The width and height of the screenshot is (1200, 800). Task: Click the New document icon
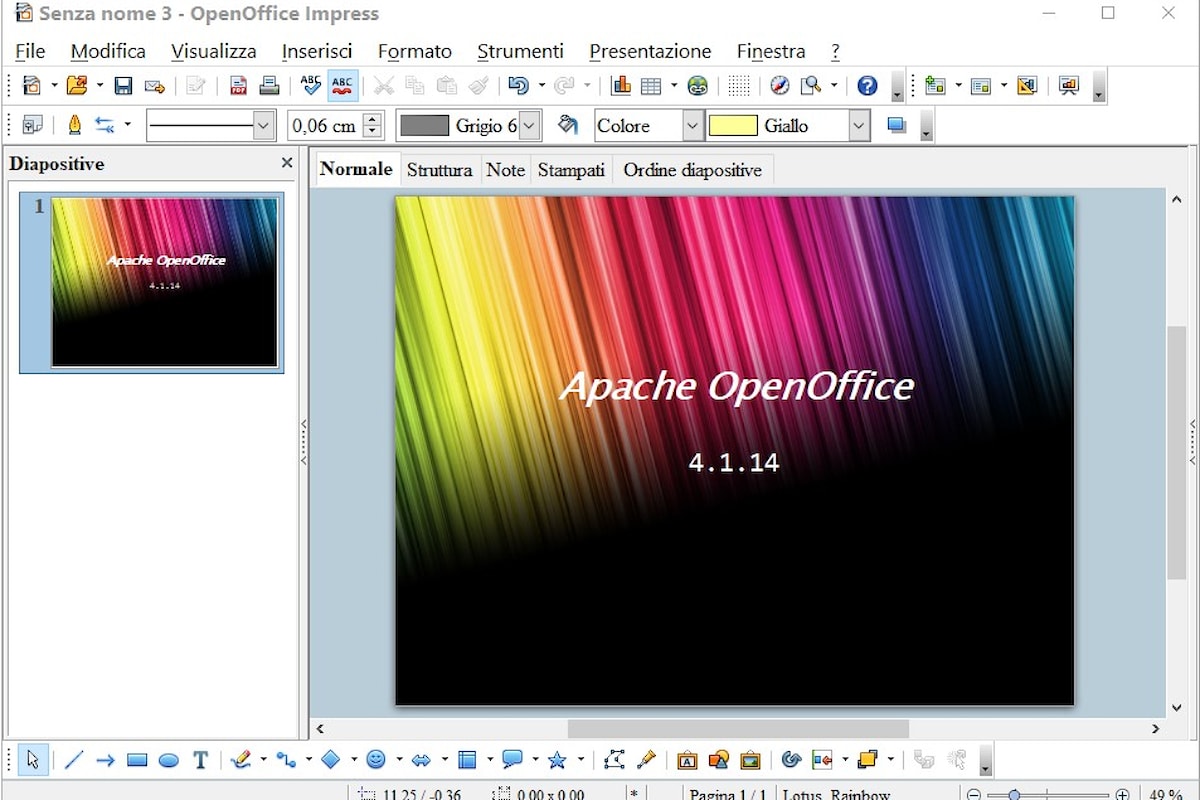(x=33, y=86)
